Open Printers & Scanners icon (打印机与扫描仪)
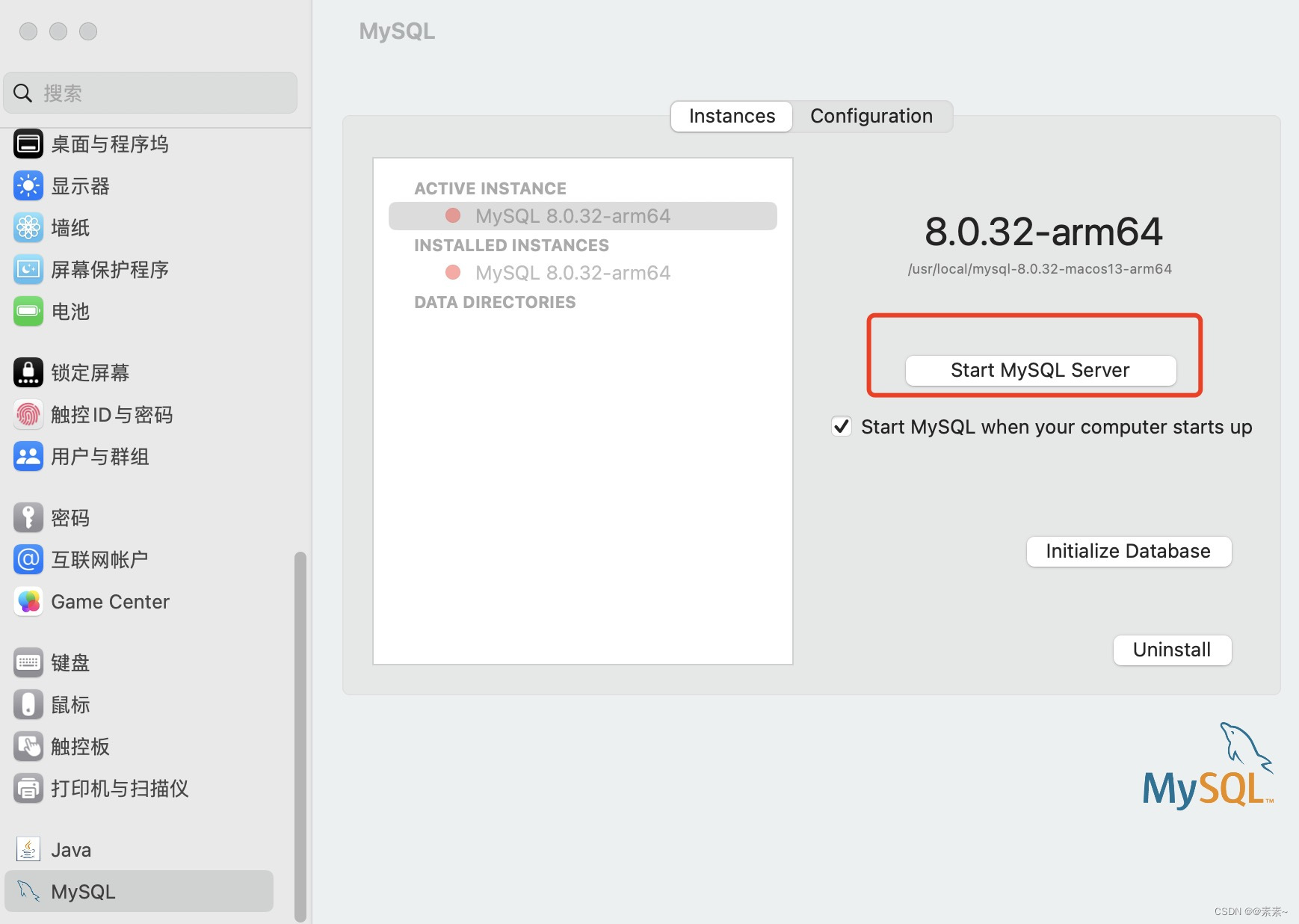Image resolution: width=1299 pixels, height=924 pixels. coord(28,789)
